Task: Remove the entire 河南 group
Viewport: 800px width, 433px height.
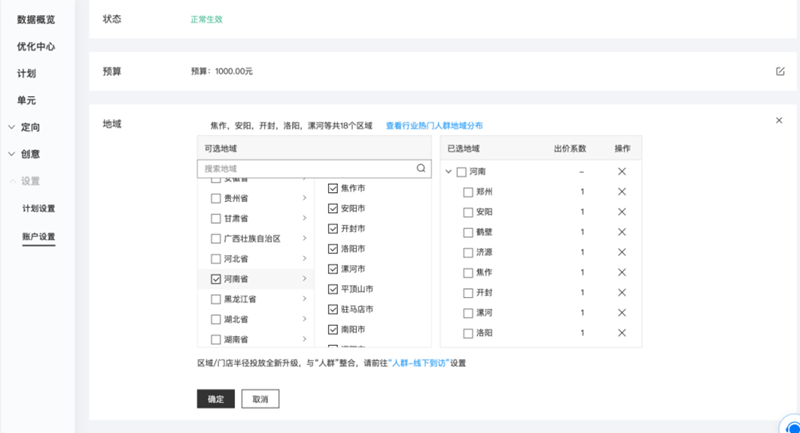Action: coord(622,172)
